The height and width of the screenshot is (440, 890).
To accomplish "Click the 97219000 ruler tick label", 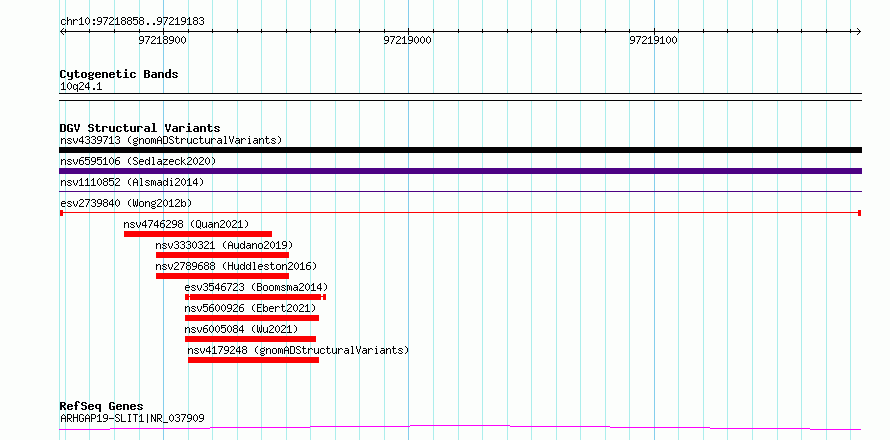I will [408, 41].
